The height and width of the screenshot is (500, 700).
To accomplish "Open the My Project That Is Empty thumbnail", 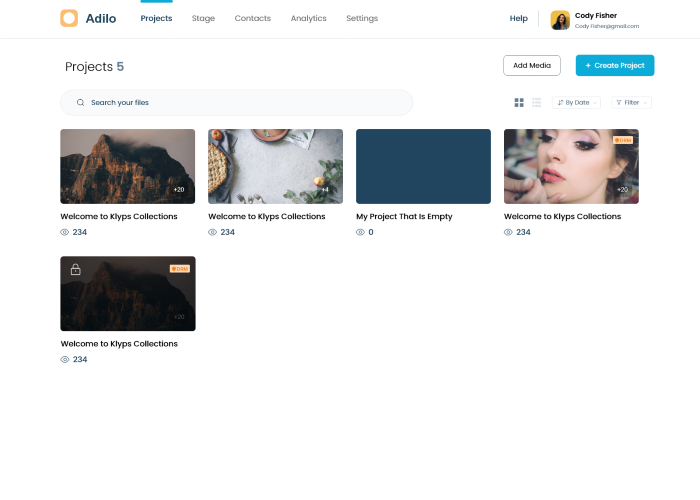I will pos(423,166).
